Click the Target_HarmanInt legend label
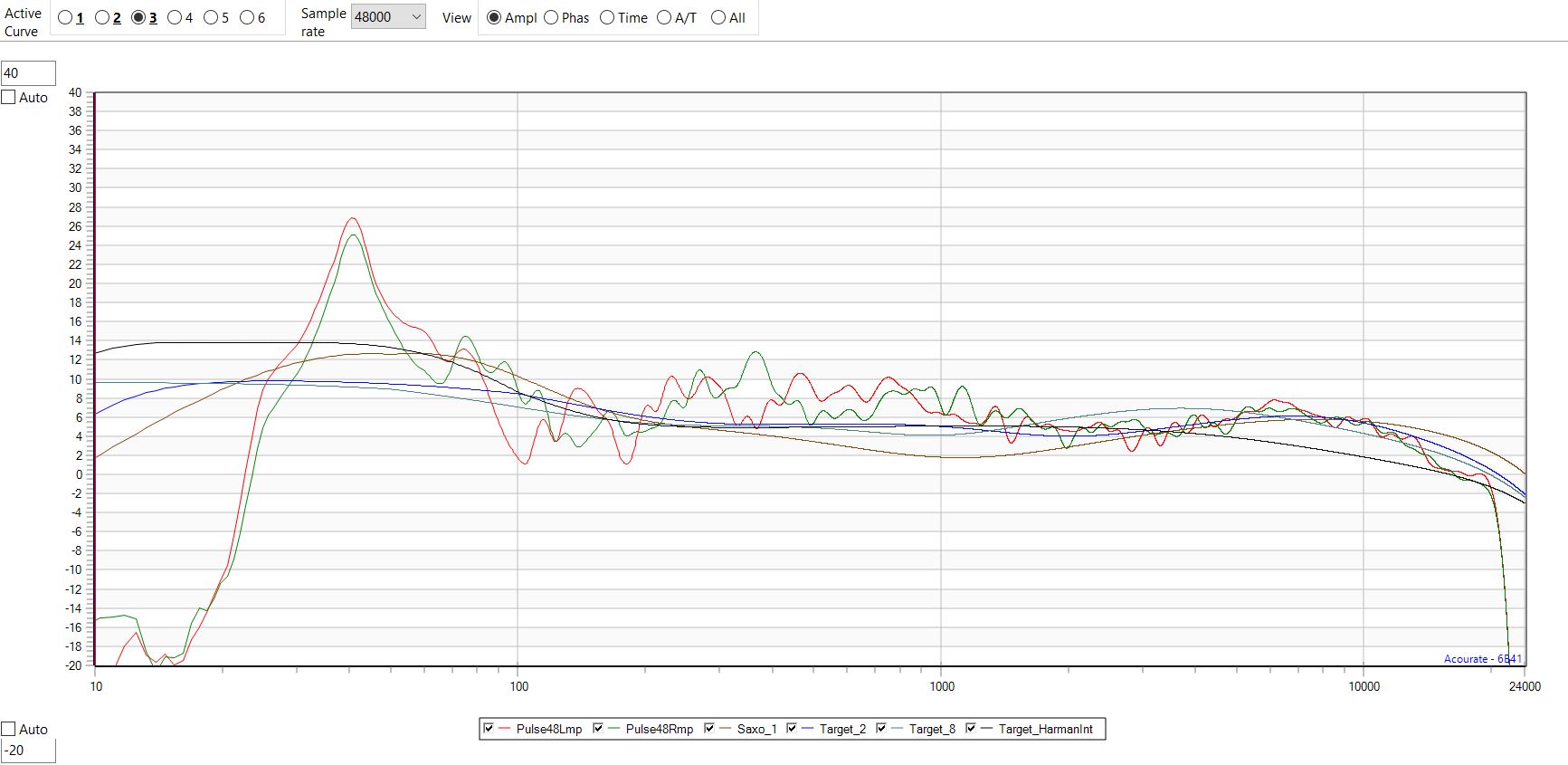This screenshot has width=1568, height=765. tap(1046, 729)
